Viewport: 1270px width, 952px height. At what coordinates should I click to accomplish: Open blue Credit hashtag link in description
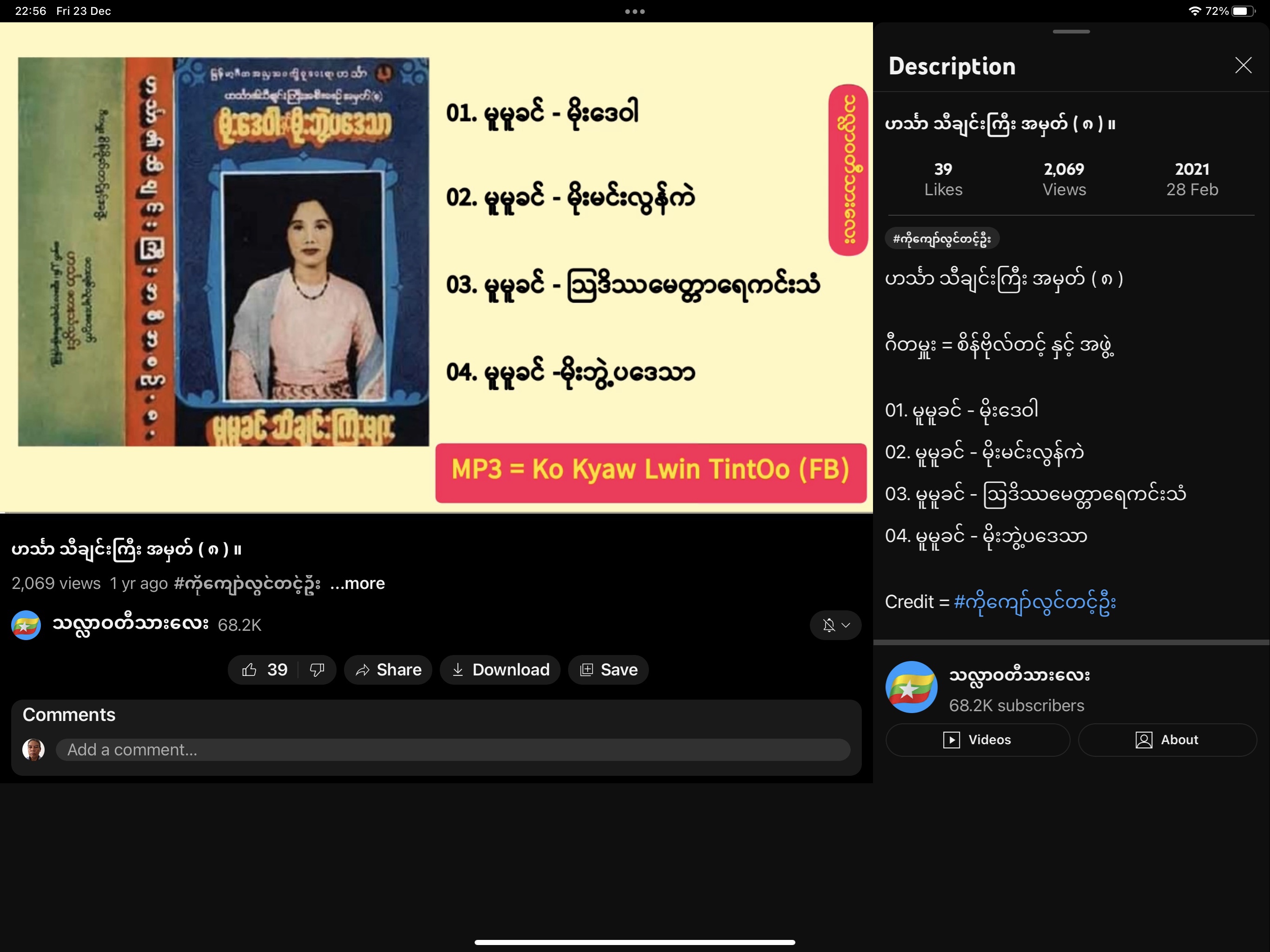1035,602
